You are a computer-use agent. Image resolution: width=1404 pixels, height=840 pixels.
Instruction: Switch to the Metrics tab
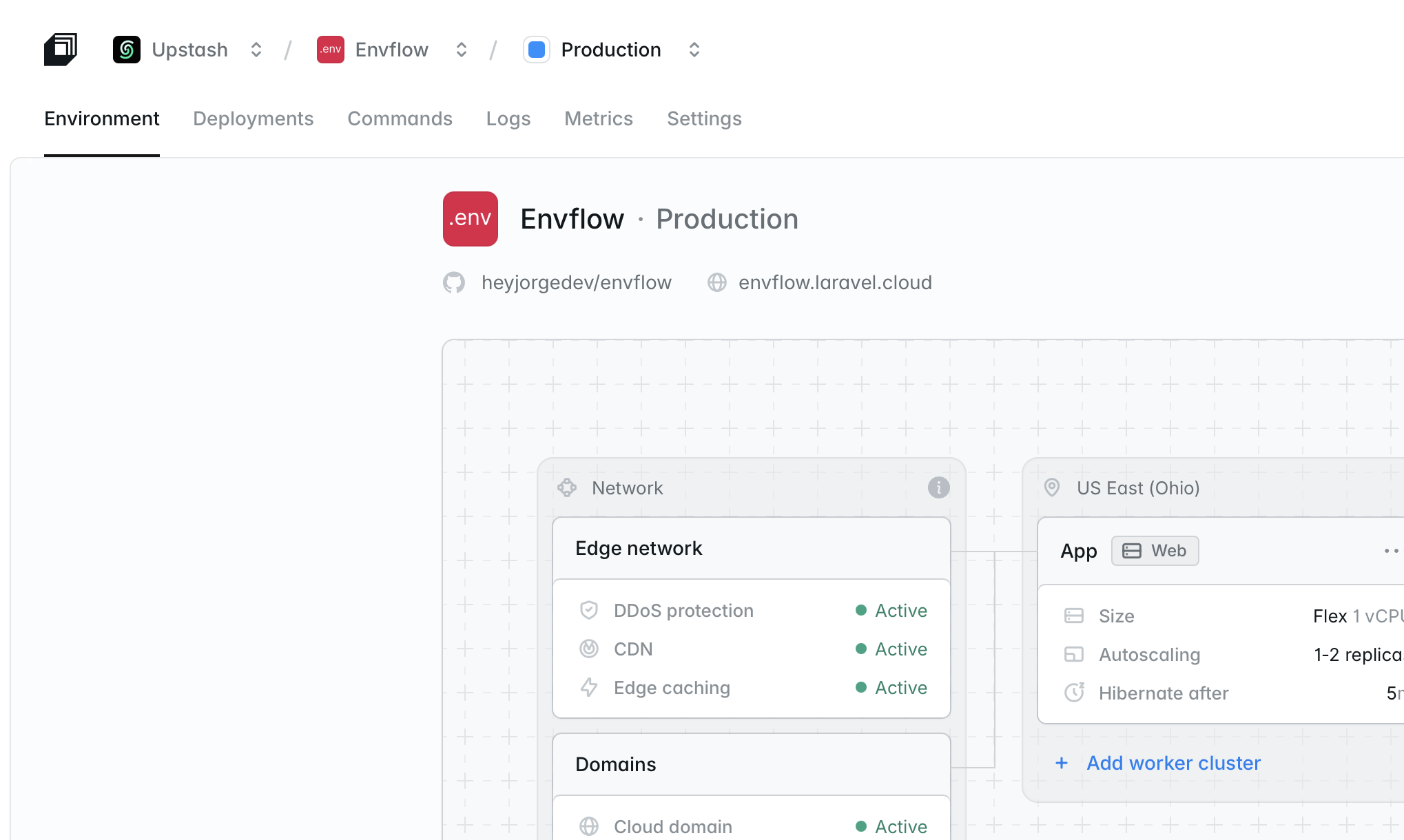[598, 118]
